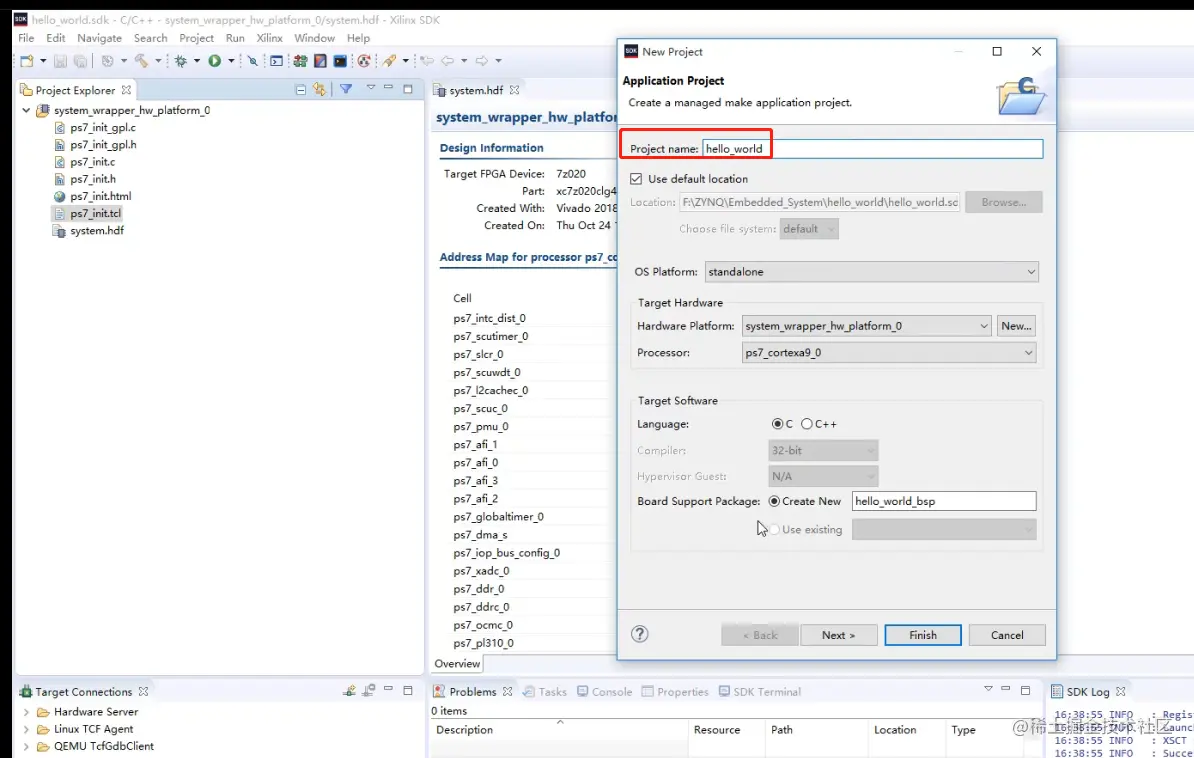The image size is (1194, 758).
Task: Click the Save toolbar icon
Action: (60, 61)
